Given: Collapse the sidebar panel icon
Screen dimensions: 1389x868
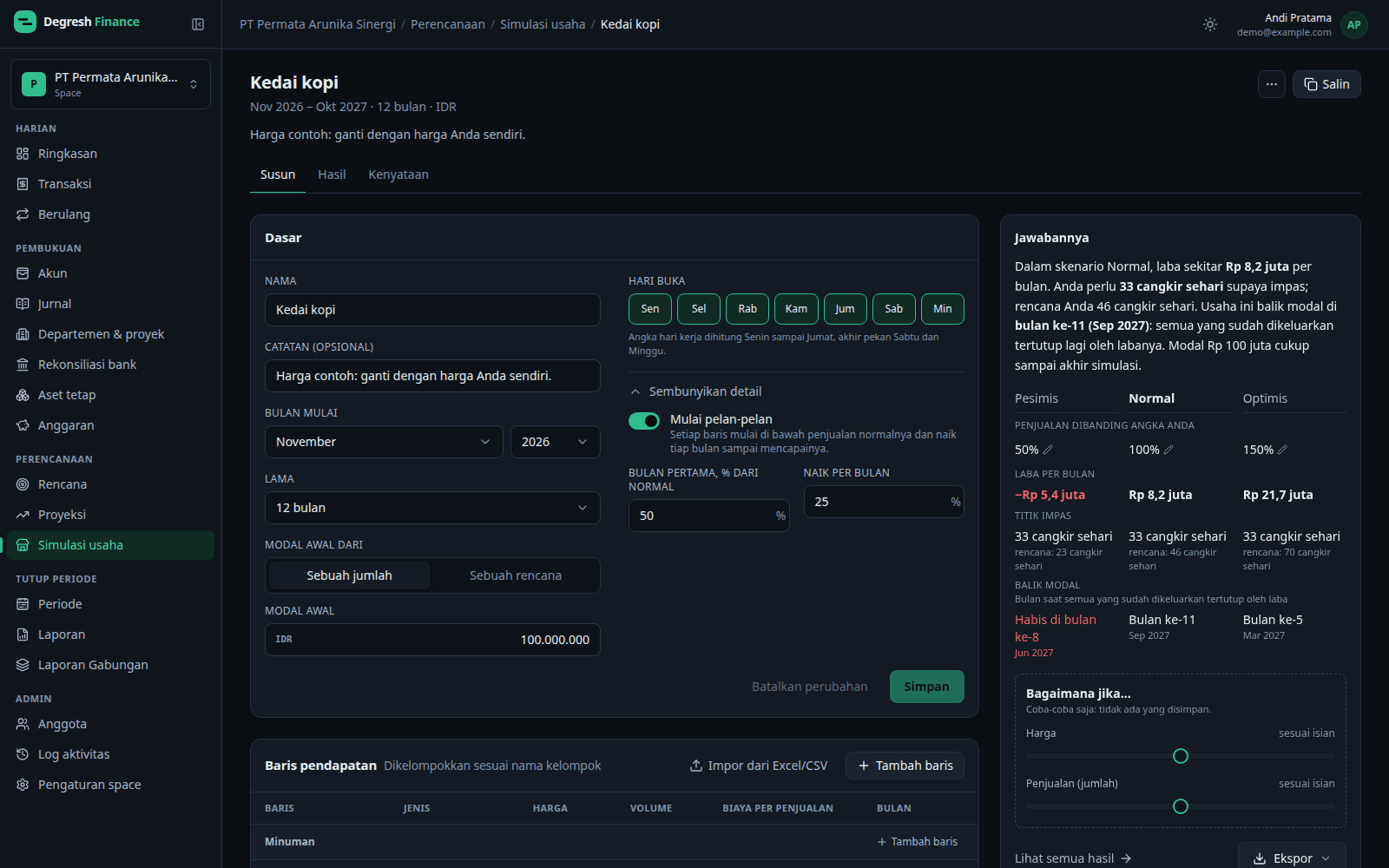Looking at the screenshot, I should [198, 24].
